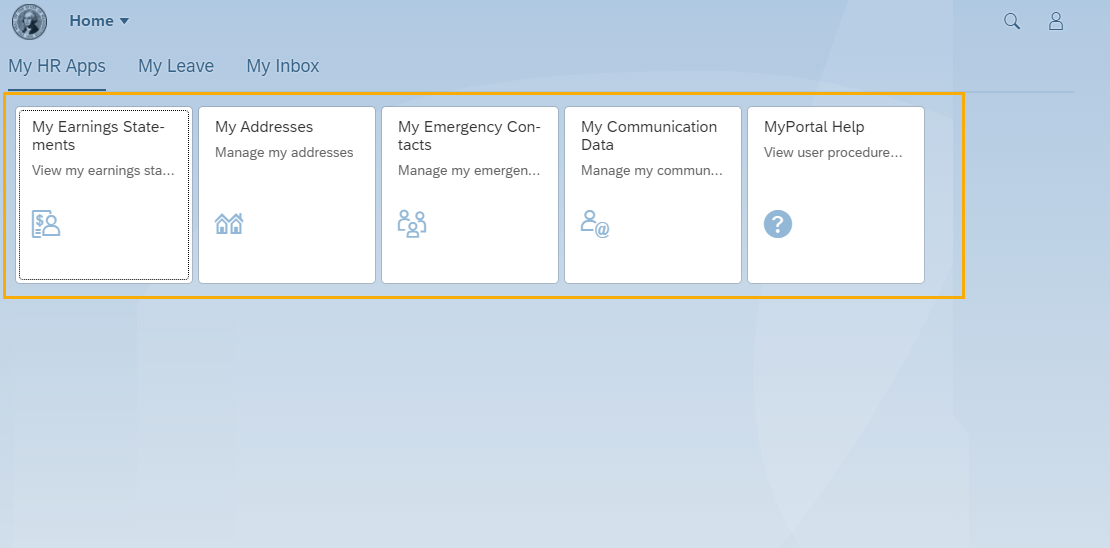The height and width of the screenshot is (548, 1110).
Task: Switch to the My Leave tab
Action: pos(176,66)
